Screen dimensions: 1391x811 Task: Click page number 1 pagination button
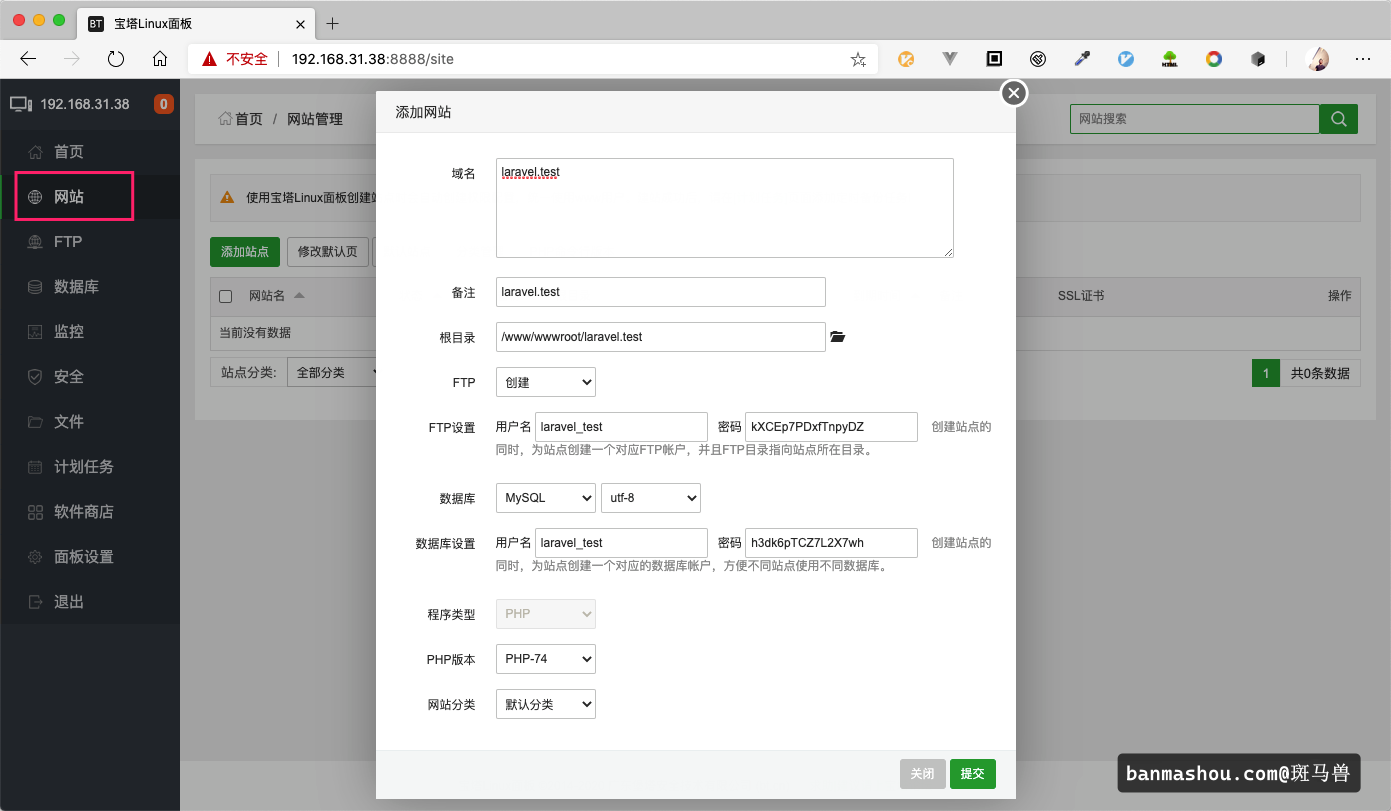tap(1266, 373)
